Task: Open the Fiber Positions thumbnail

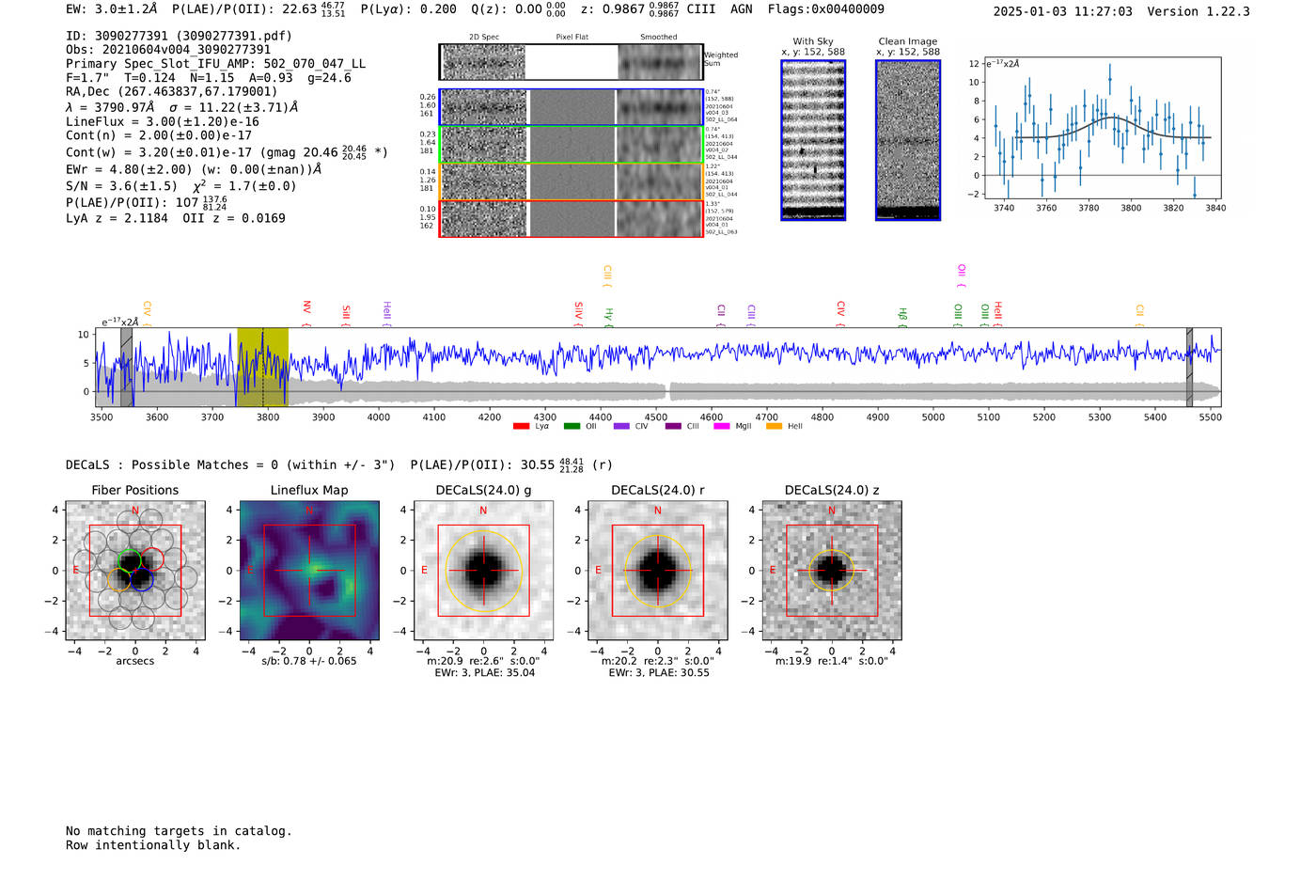Action: [135, 571]
